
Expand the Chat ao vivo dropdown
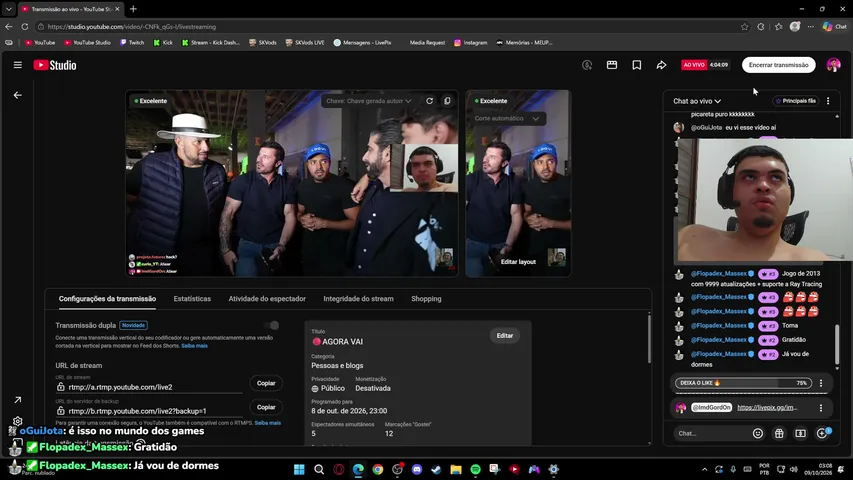pos(697,101)
